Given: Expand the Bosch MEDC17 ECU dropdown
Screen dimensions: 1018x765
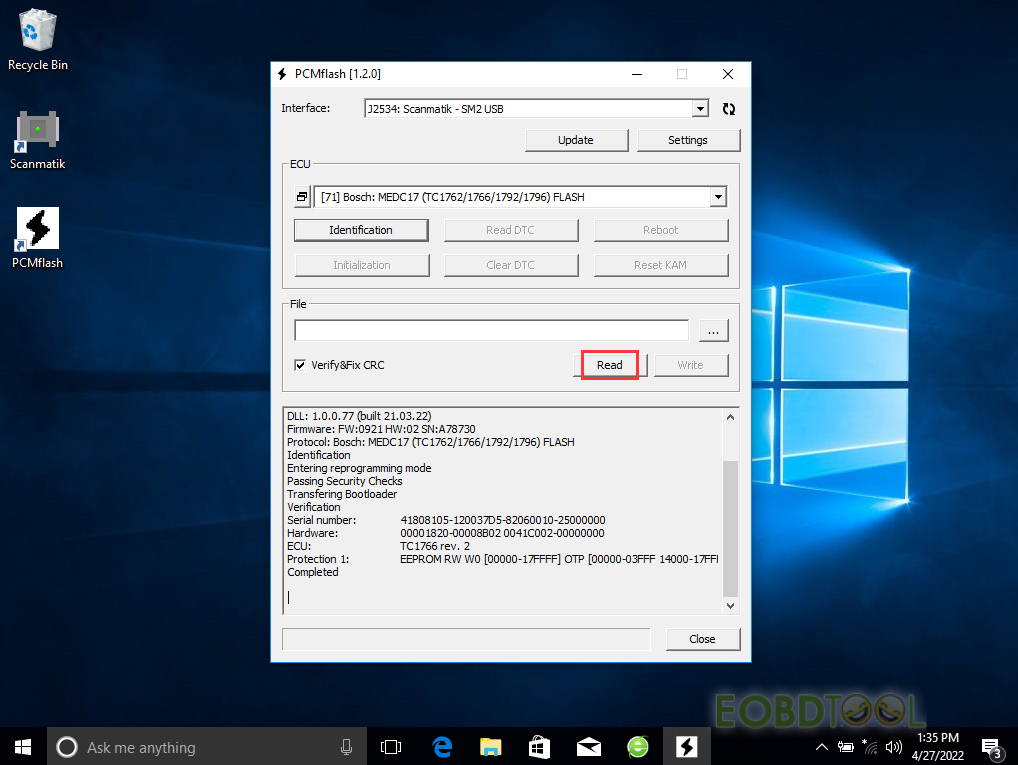Looking at the screenshot, I should point(718,198).
